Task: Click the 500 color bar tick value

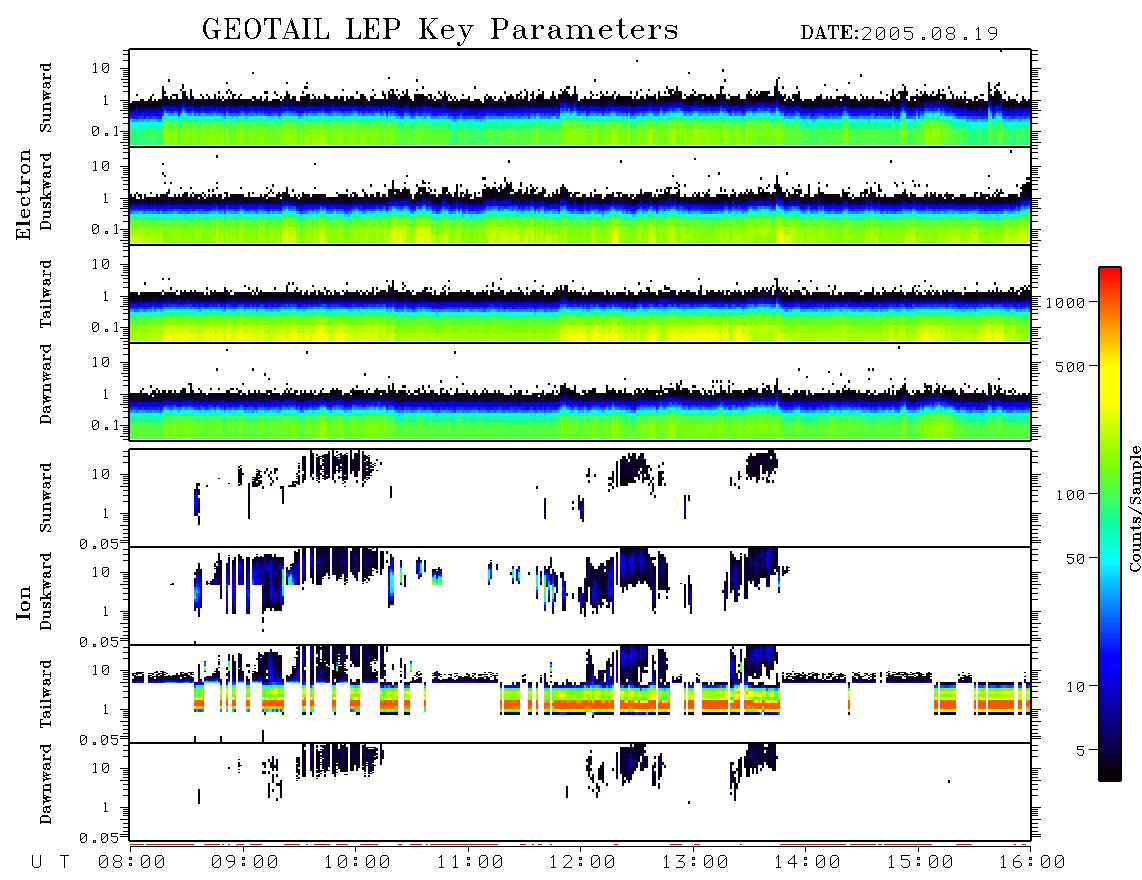Action: [1070, 366]
